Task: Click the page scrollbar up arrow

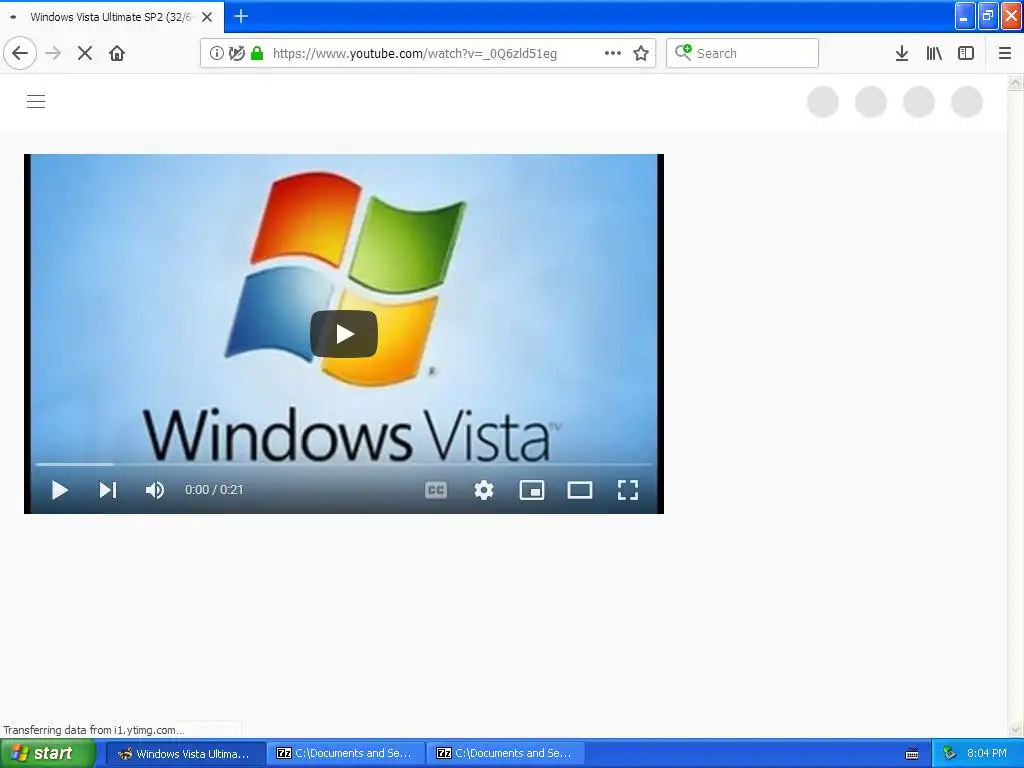Action: [1015, 82]
